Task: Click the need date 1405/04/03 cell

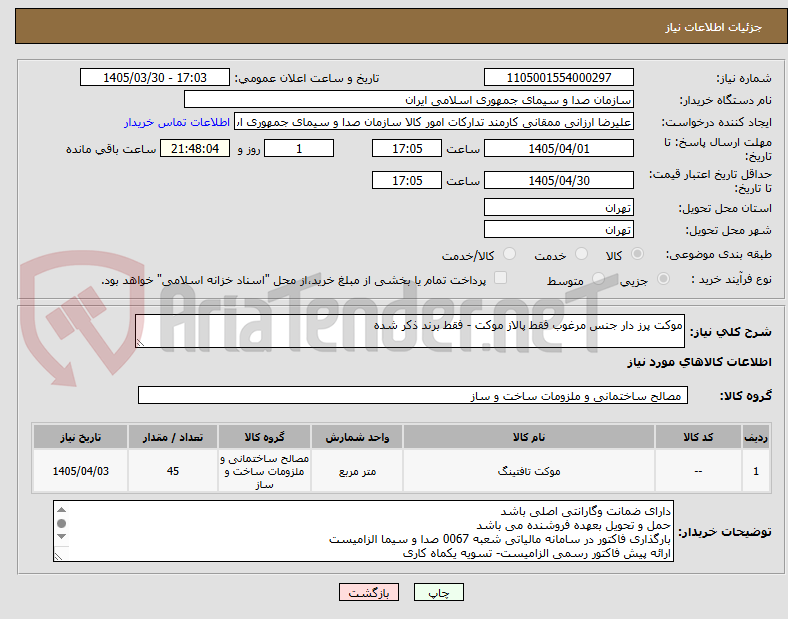Action: (80, 471)
